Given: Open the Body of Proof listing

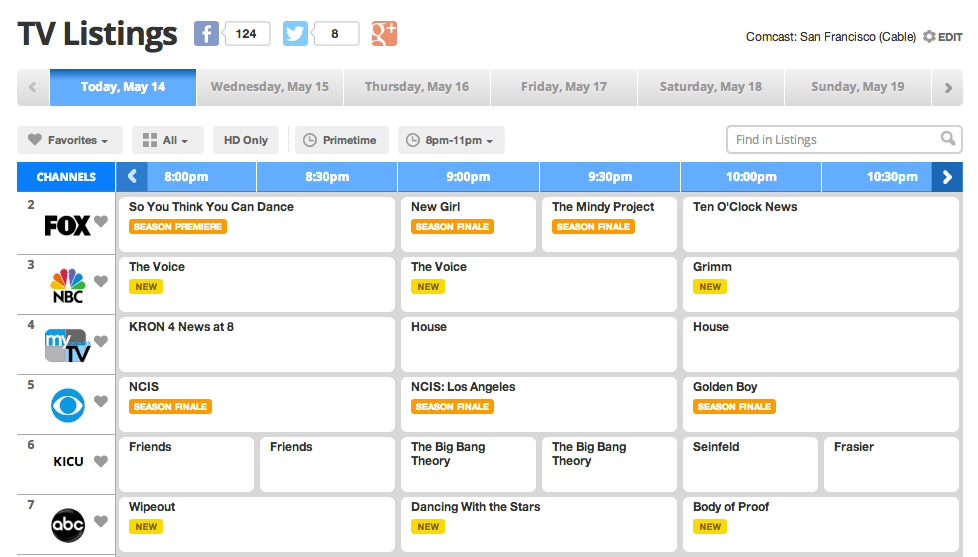Looking at the screenshot, I should (821, 524).
